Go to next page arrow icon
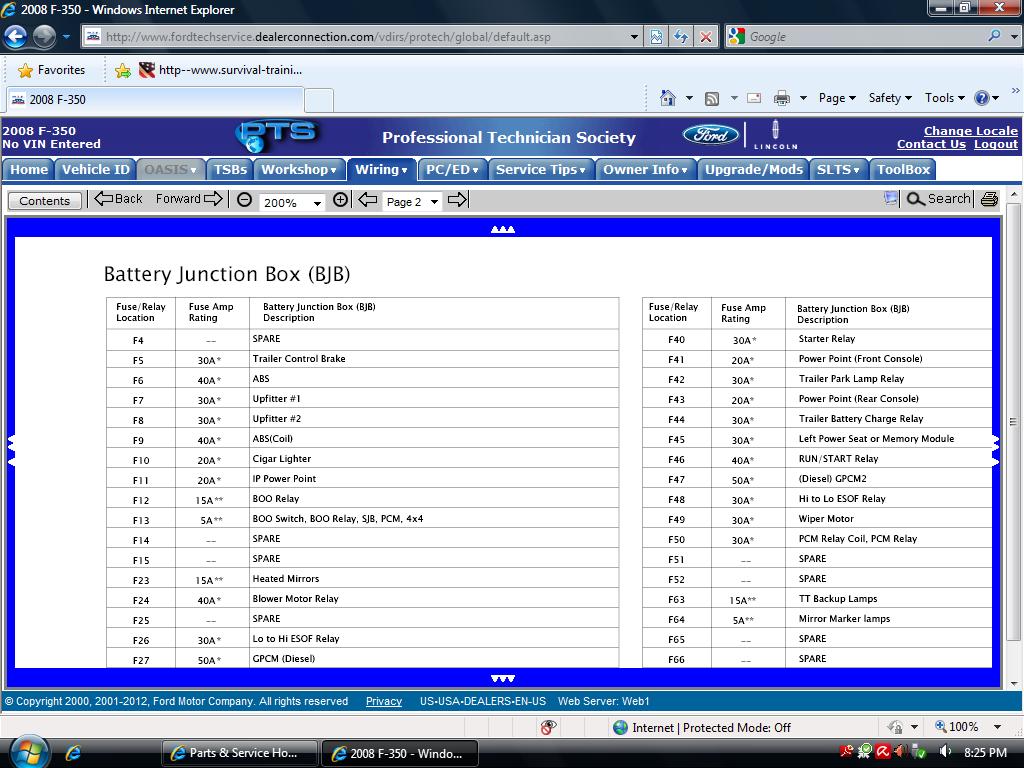This screenshot has width=1024, height=768. click(x=458, y=200)
